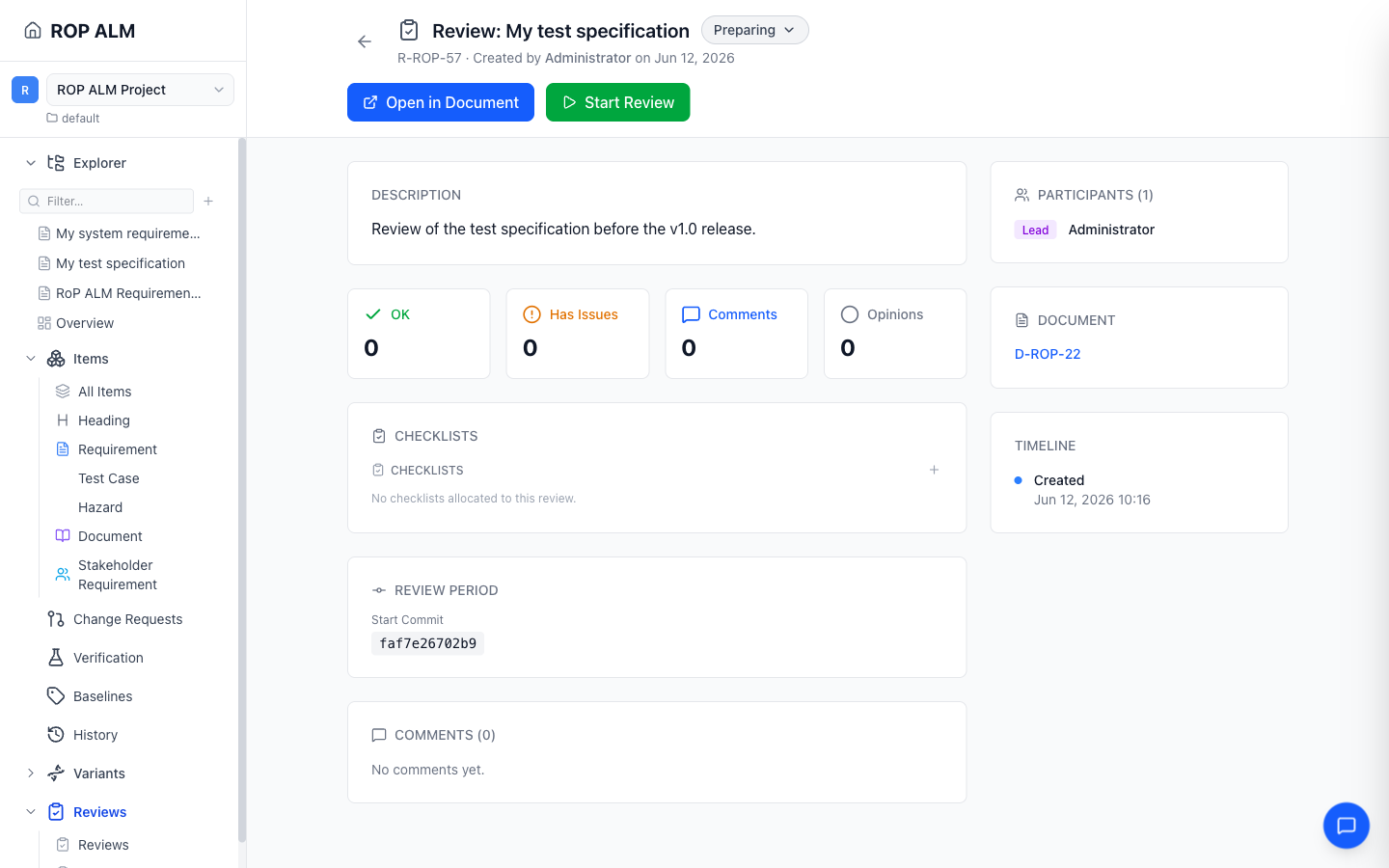Click the Variants sparkle icon

(x=56, y=773)
